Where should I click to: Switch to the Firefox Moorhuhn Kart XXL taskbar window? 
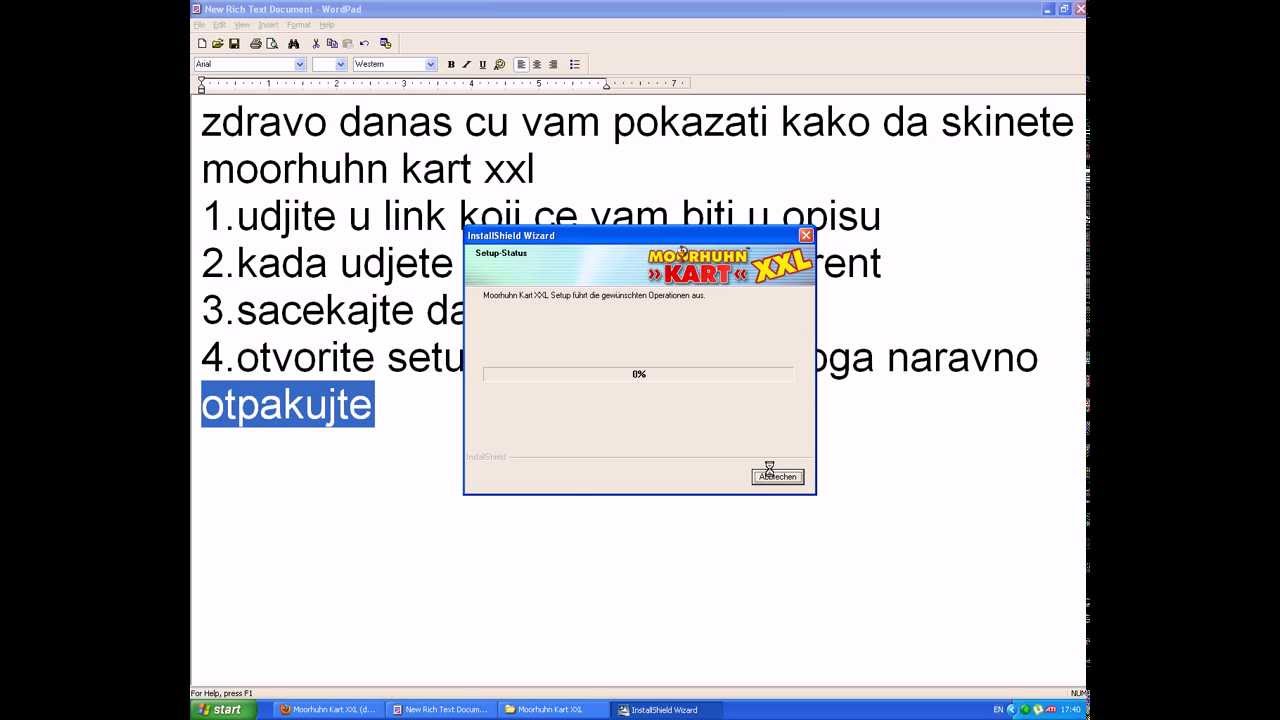tap(327, 710)
